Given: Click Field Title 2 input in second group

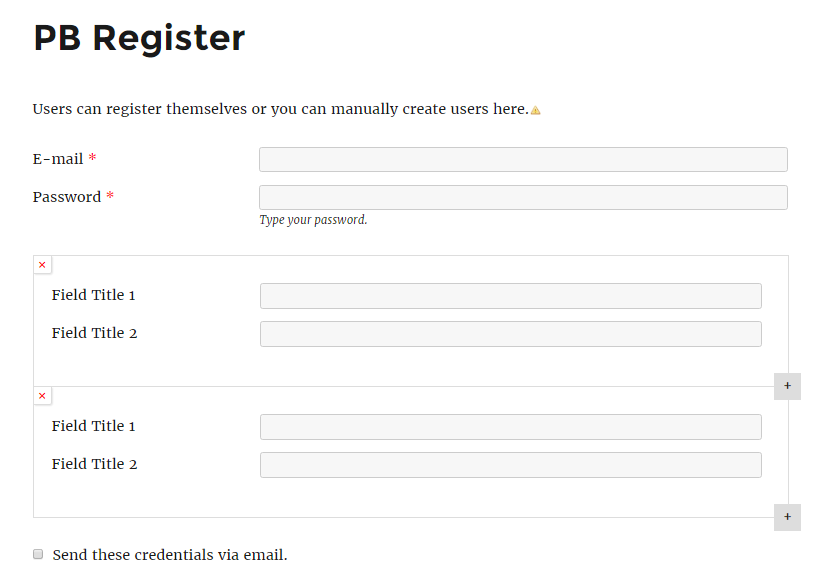Looking at the screenshot, I should click(511, 465).
